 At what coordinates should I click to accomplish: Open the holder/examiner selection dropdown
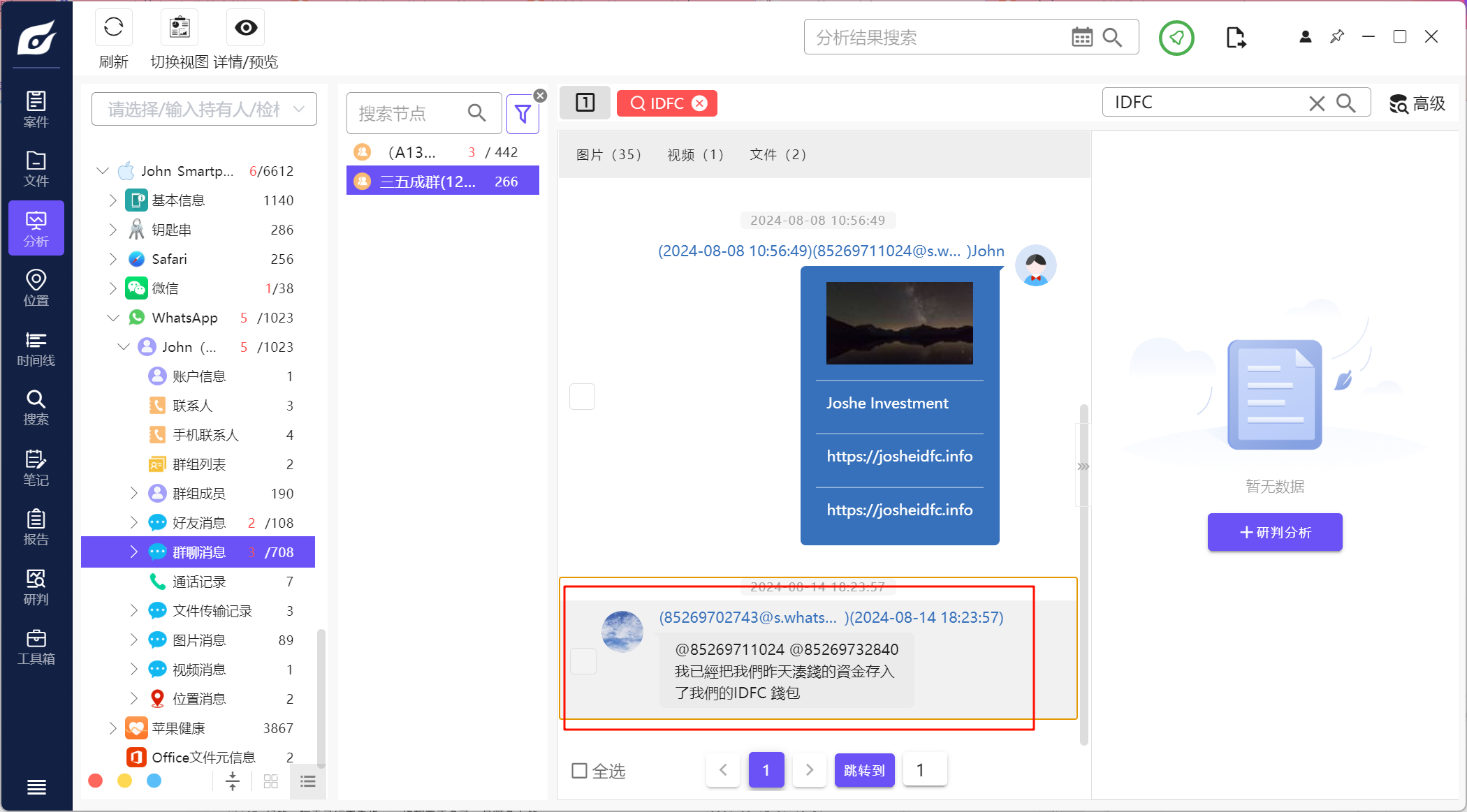click(204, 110)
